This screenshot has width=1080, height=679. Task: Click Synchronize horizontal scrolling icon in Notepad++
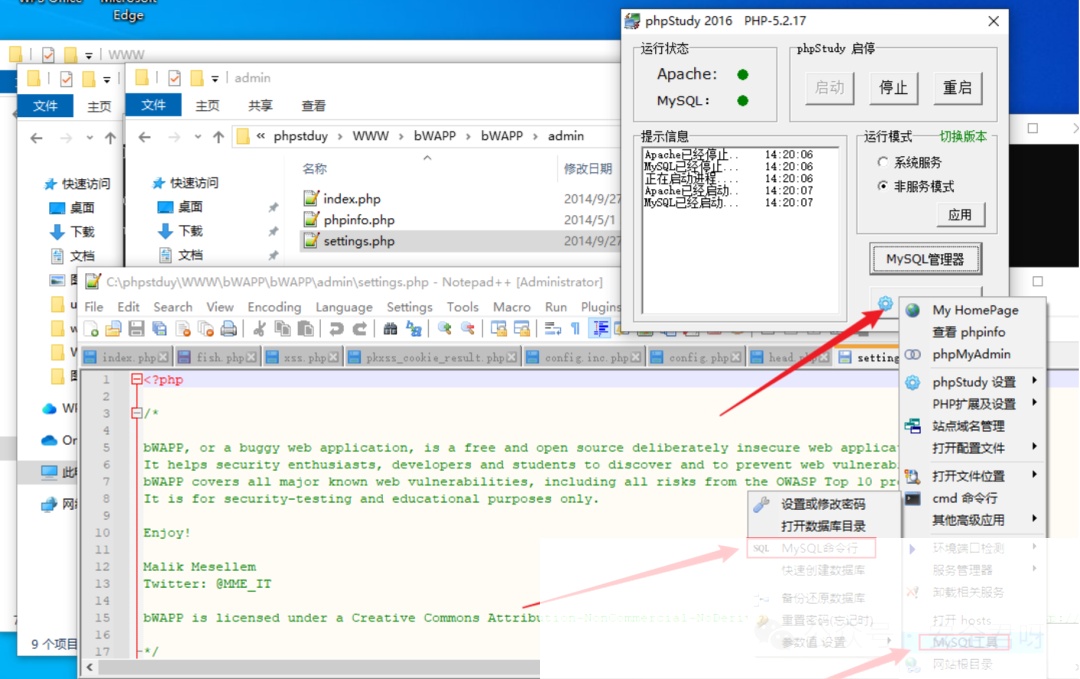521,328
